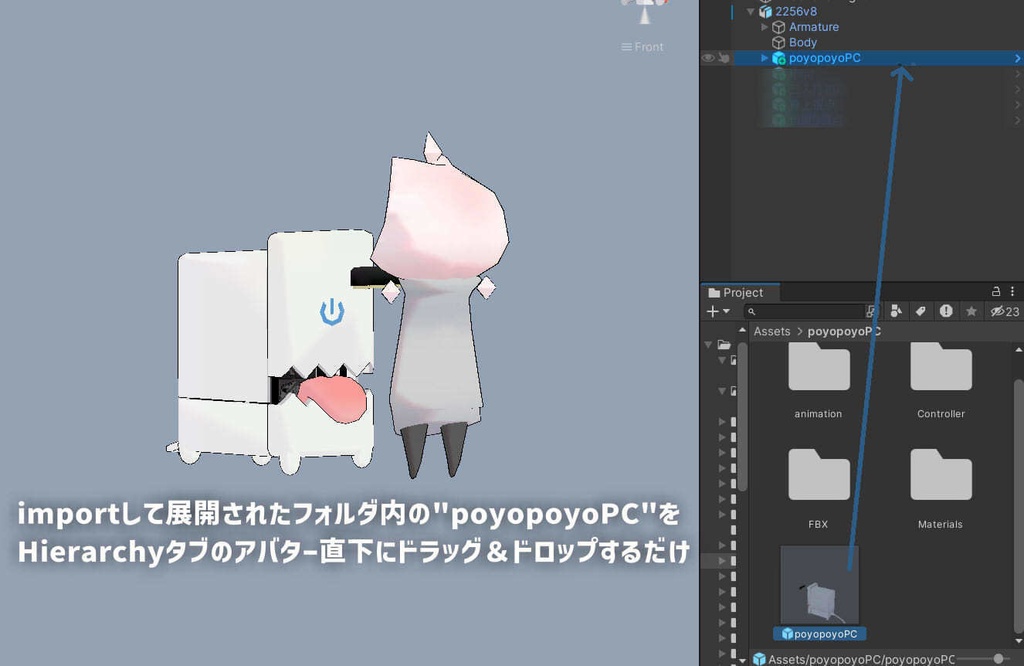Expand the poyopoyoPC node in Hierarchy
1024x666 pixels.
click(x=764, y=58)
